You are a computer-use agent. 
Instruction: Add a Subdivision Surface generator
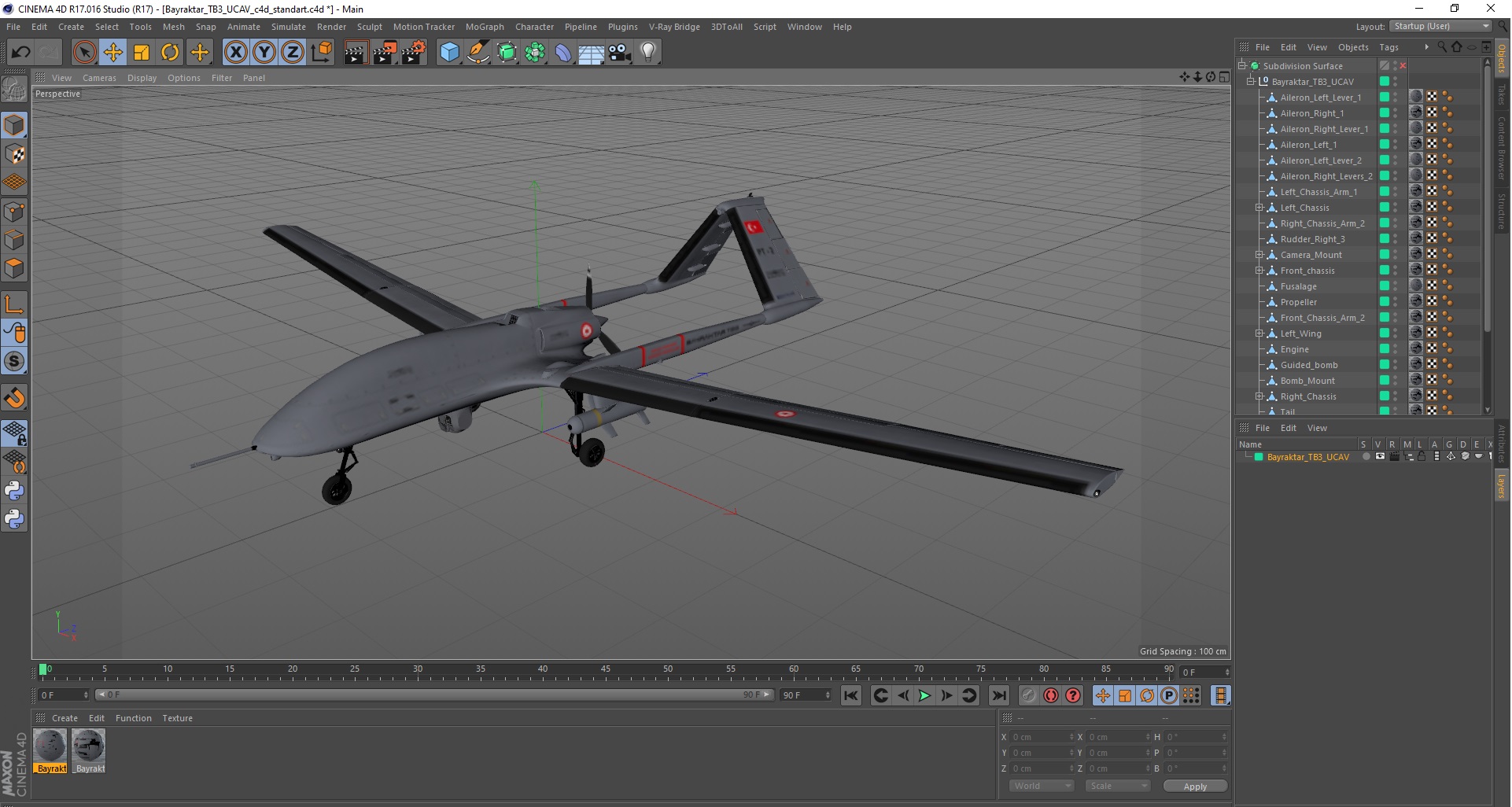point(507,53)
